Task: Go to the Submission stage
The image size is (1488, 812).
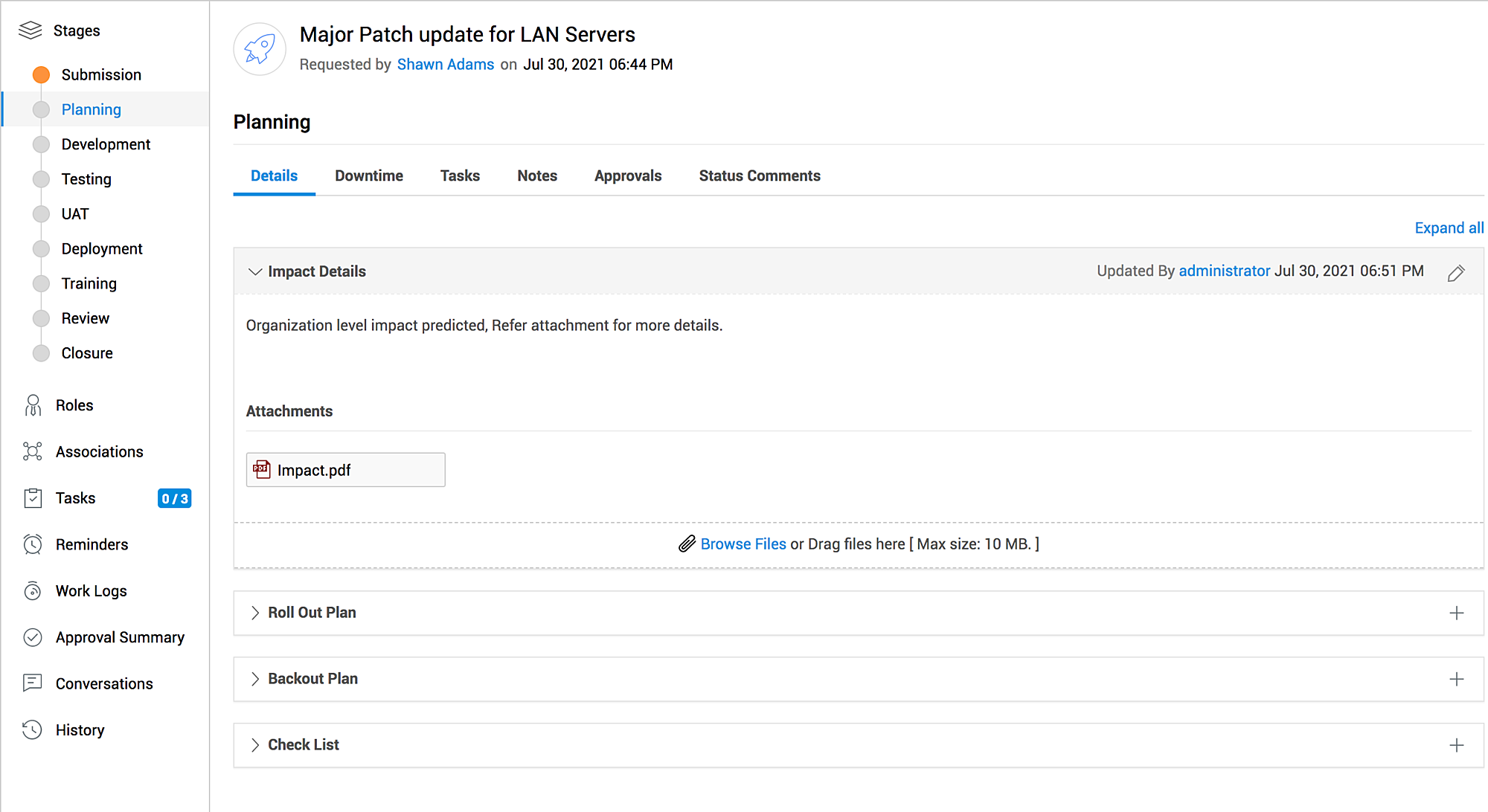Action: click(x=101, y=75)
